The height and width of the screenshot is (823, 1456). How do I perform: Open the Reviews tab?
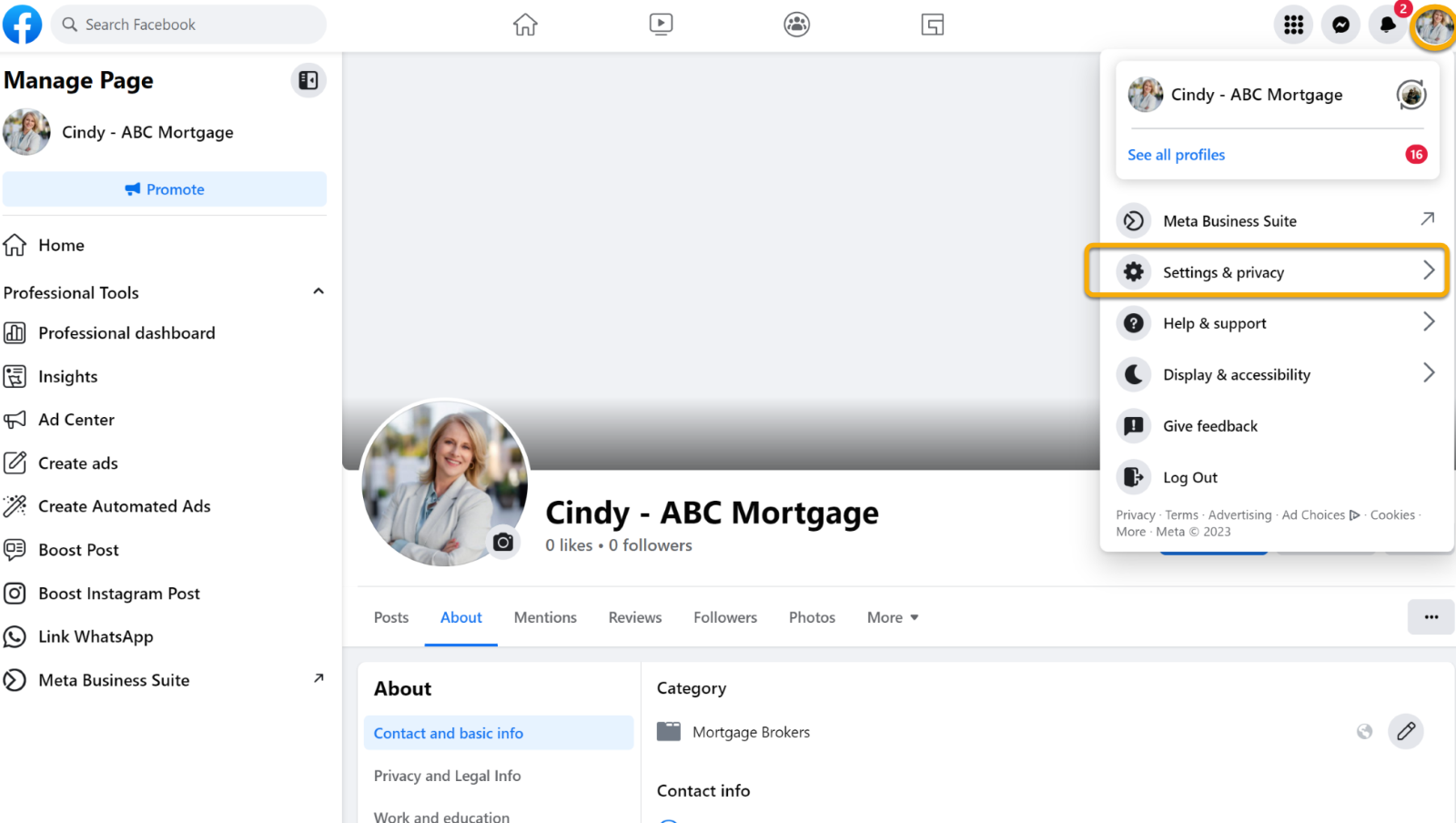click(x=635, y=617)
